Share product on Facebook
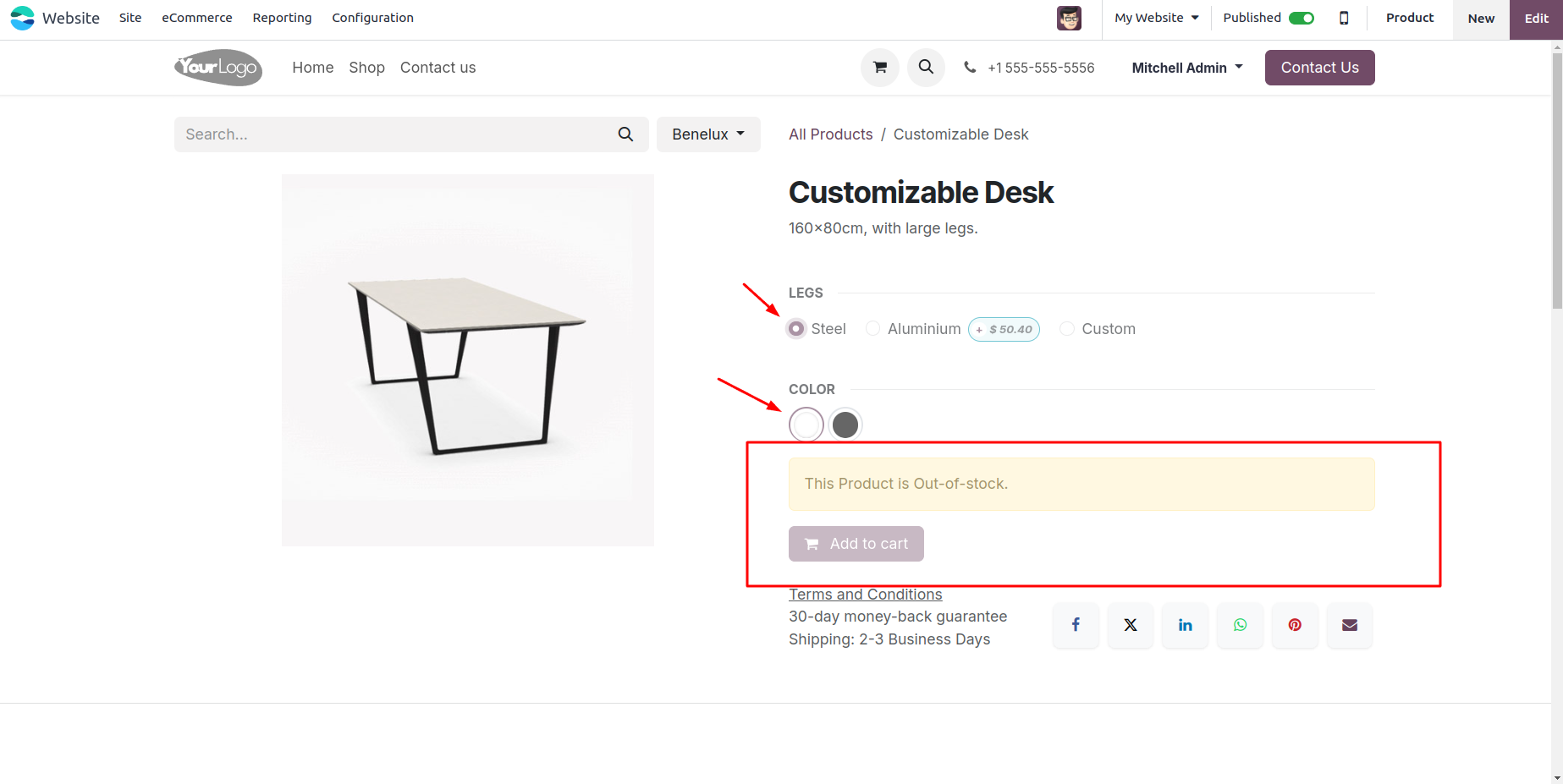This screenshot has height=784, width=1563. pyautogui.click(x=1076, y=625)
